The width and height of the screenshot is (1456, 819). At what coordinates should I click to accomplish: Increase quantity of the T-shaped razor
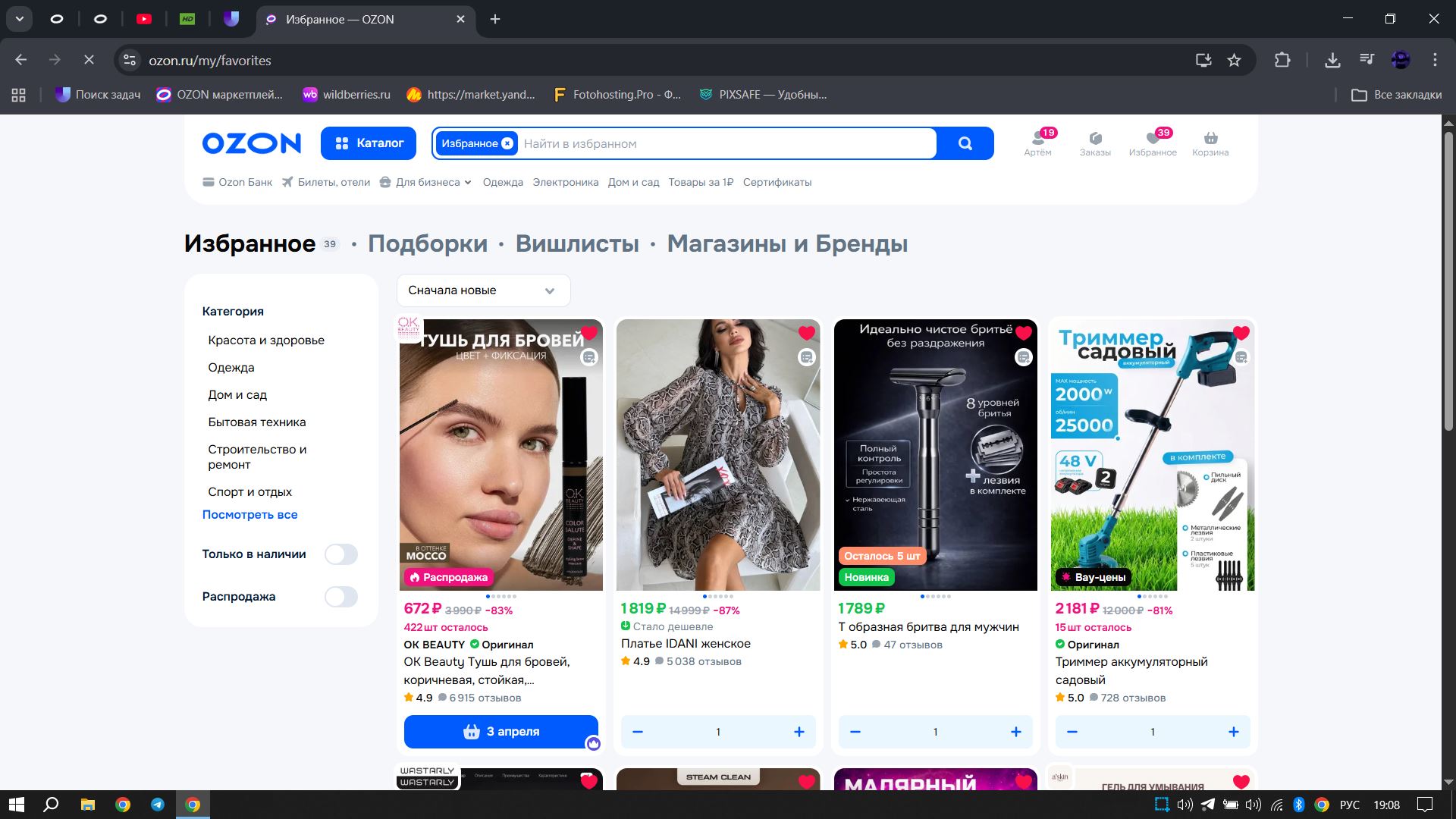[1015, 732]
